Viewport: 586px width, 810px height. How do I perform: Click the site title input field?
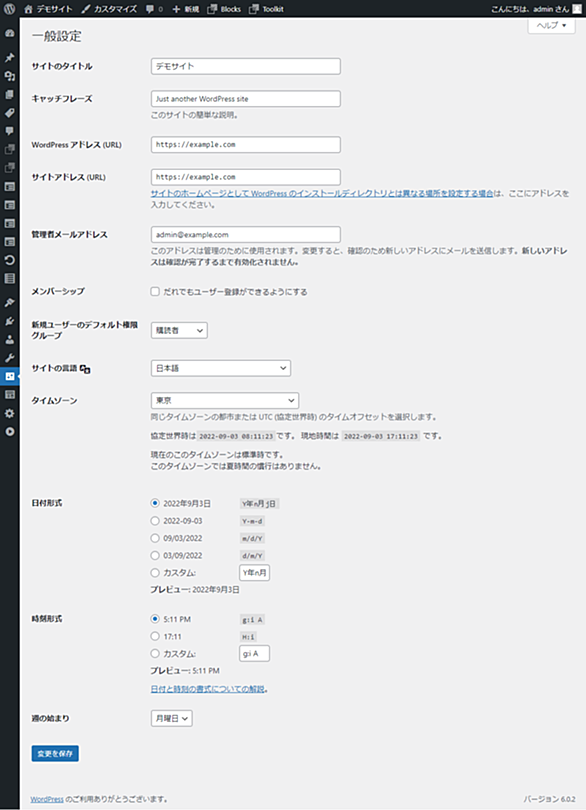[245, 66]
